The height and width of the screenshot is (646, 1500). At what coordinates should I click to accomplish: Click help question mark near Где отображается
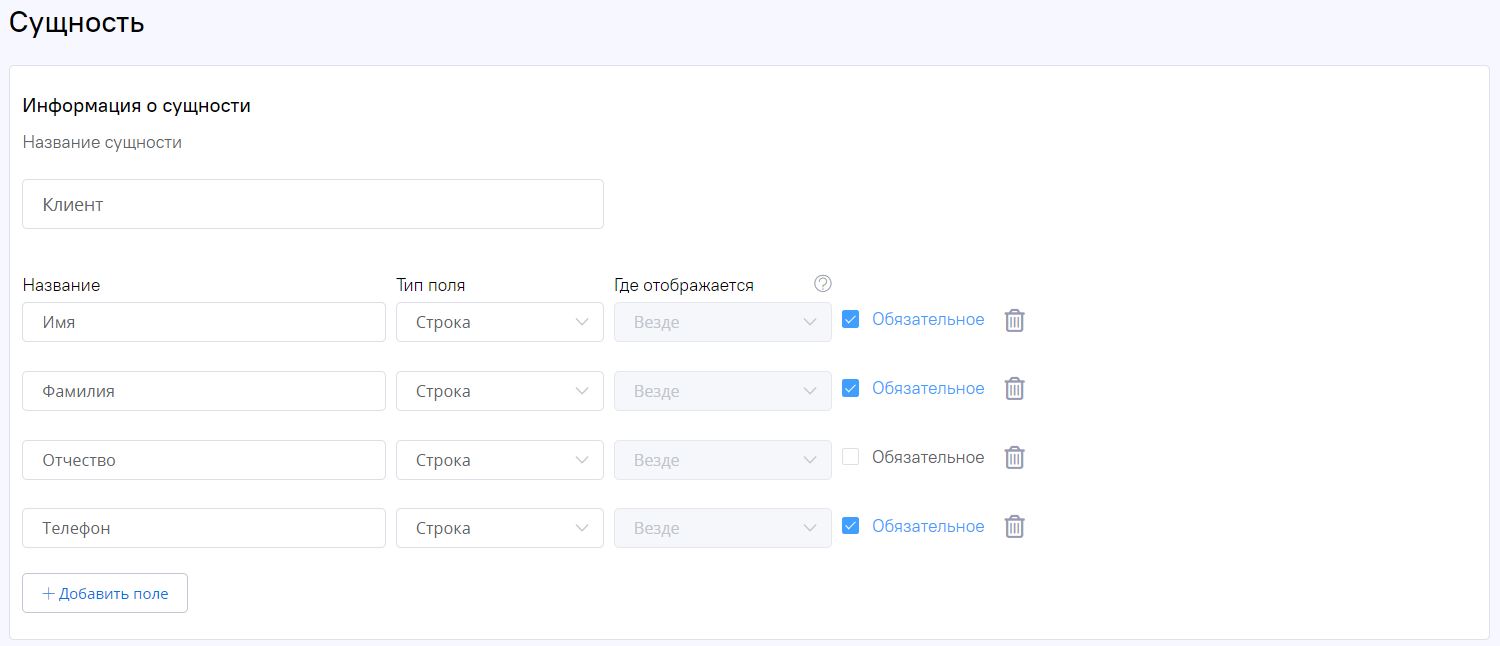pyautogui.click(x=823, y=284)
